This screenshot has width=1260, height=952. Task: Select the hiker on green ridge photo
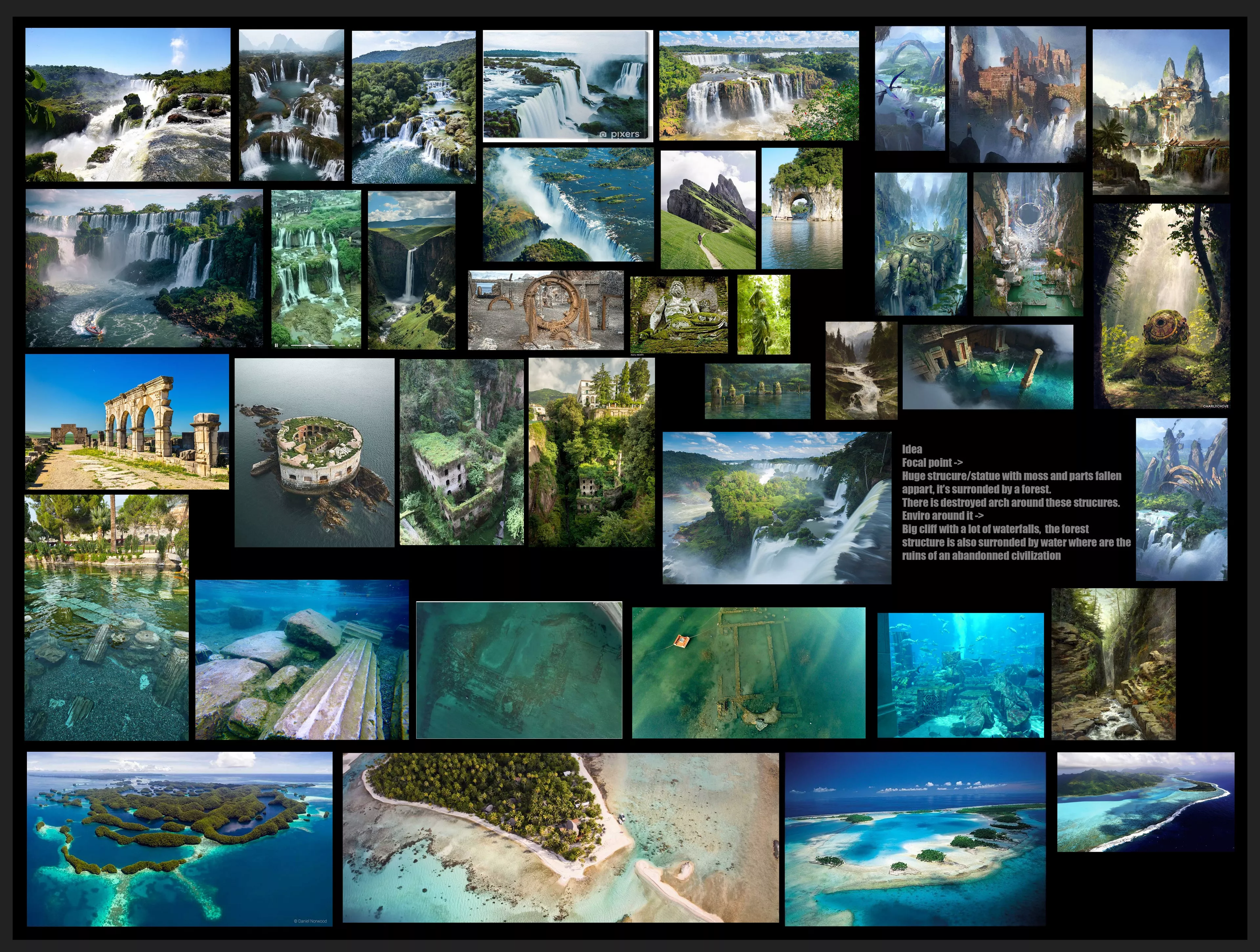pyautogui.click(x=708, y=210)
